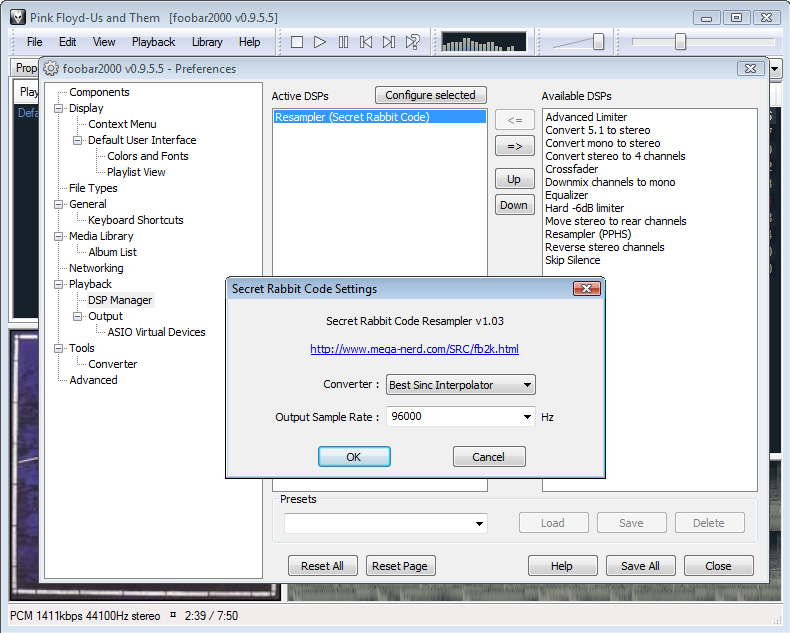Select Resampler (Secret Rabbit Code) in Active DSPs
This screenshot has width=790, height=633.
(379, 117)
